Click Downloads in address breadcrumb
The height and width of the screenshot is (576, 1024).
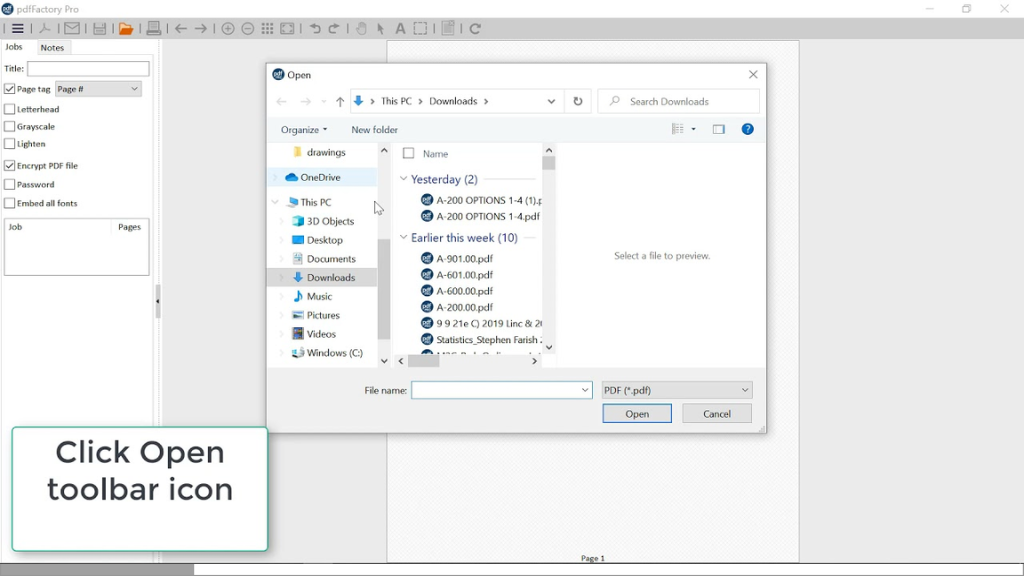(x=453, y=101)
